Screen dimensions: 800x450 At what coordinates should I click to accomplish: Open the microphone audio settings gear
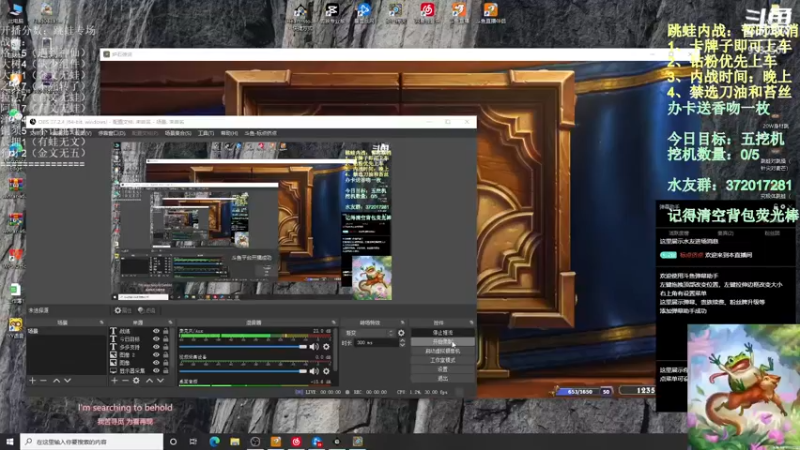click(327, 346)
